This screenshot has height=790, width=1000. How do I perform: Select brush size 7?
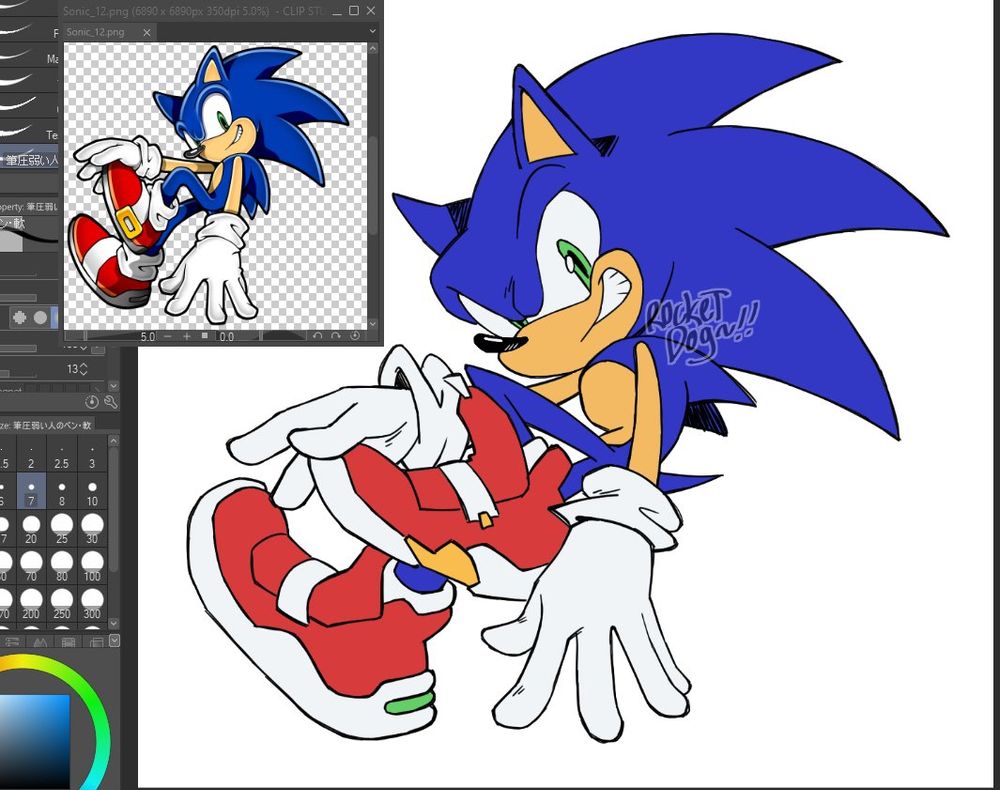[x=31, y=492]
